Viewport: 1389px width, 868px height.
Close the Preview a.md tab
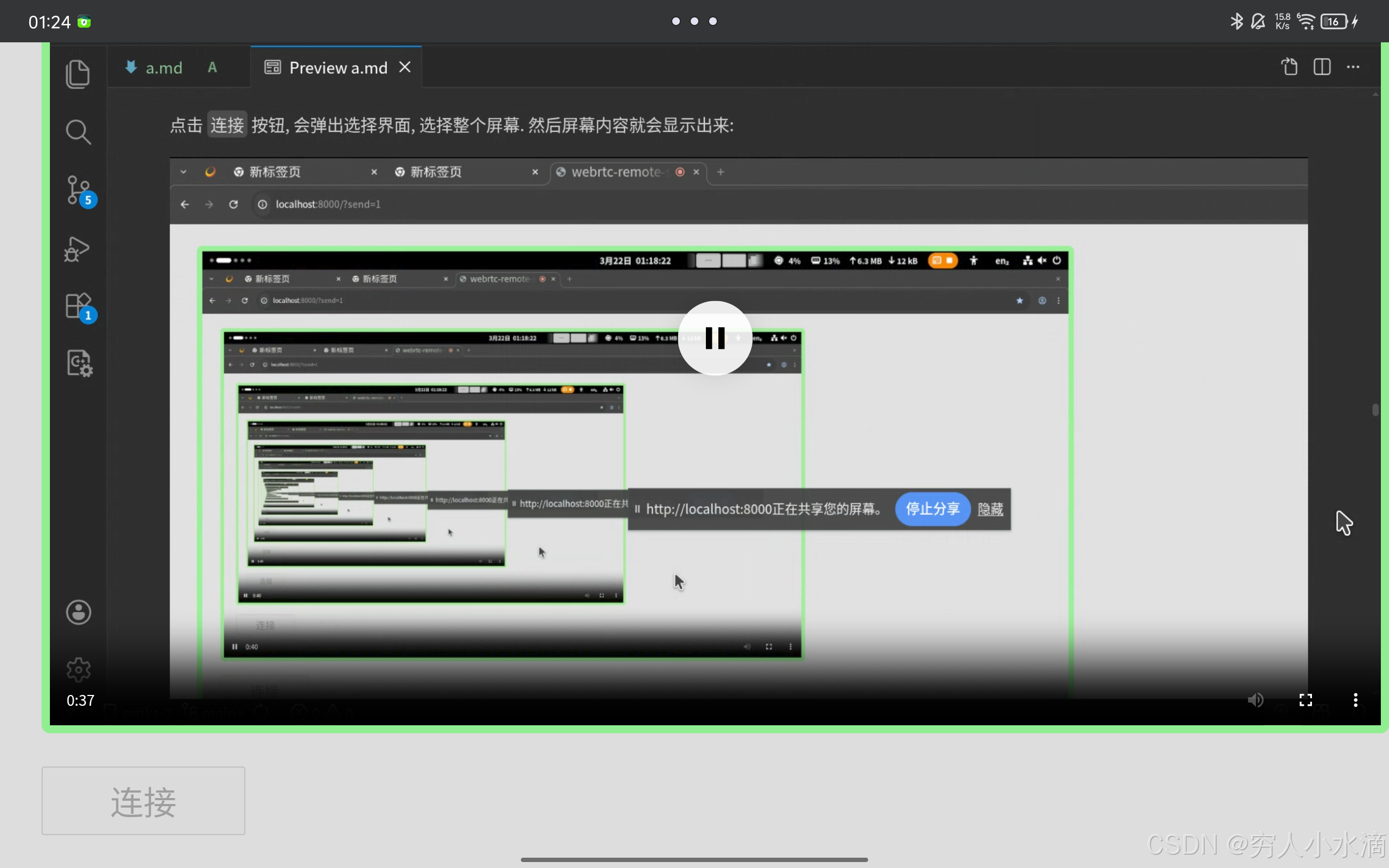[x=405, y=67]
